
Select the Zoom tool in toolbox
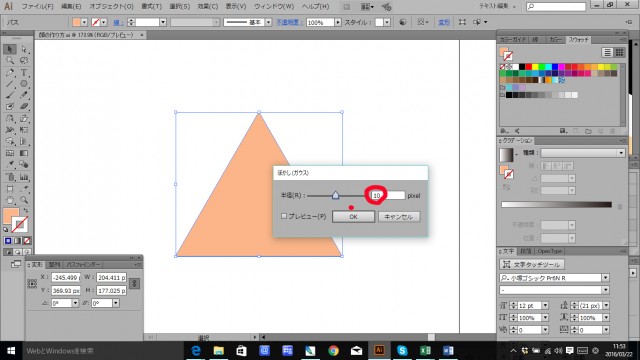pos(24,200)
